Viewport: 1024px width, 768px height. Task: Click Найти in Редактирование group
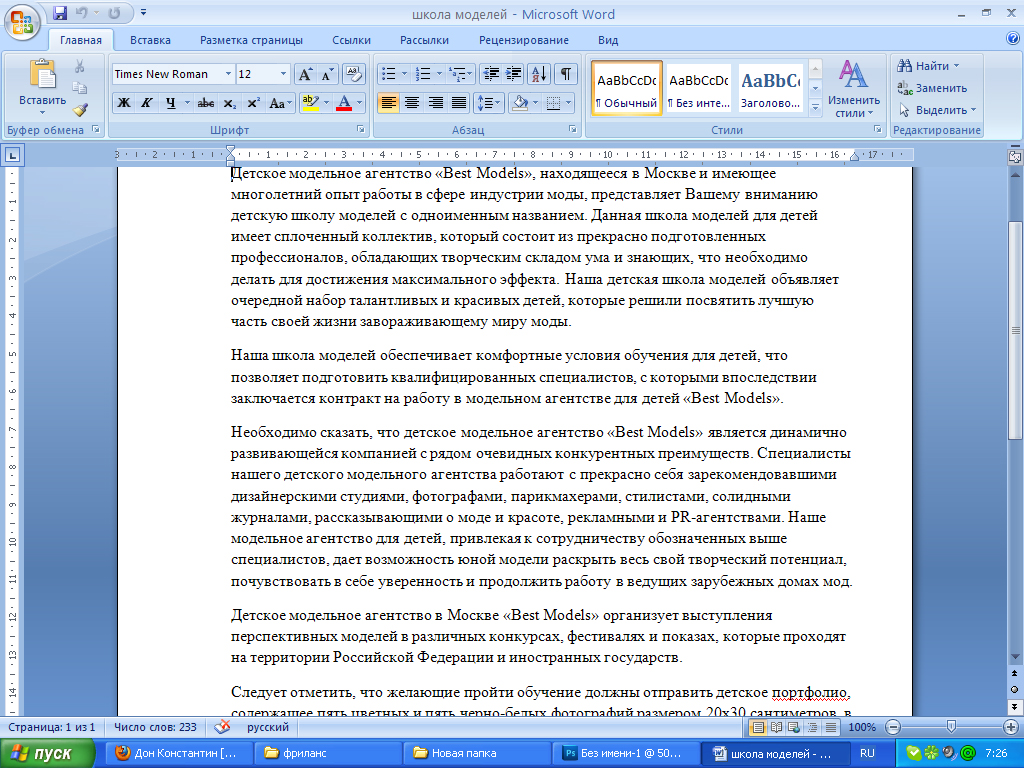(x=928, y=66)
